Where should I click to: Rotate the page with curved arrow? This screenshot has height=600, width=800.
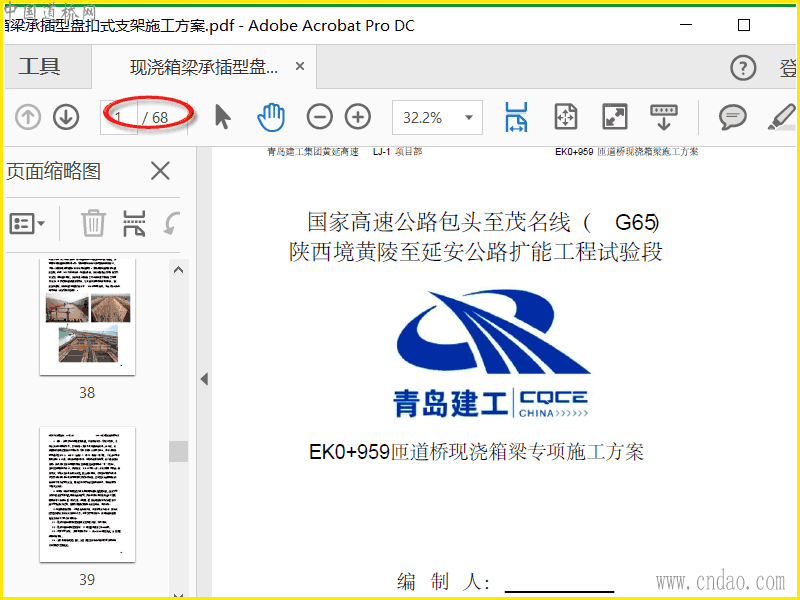172,223
